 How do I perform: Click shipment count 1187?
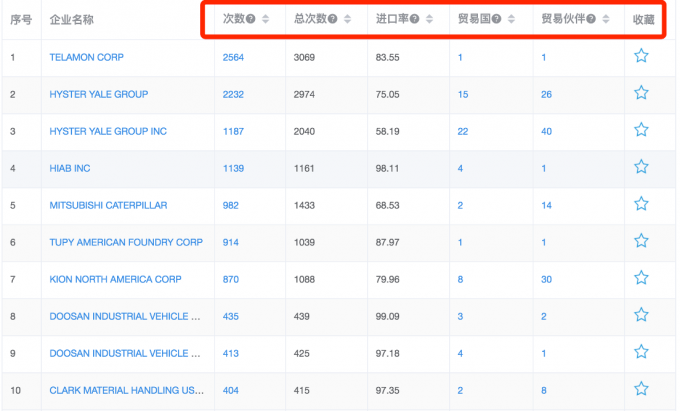click(233, 131)
